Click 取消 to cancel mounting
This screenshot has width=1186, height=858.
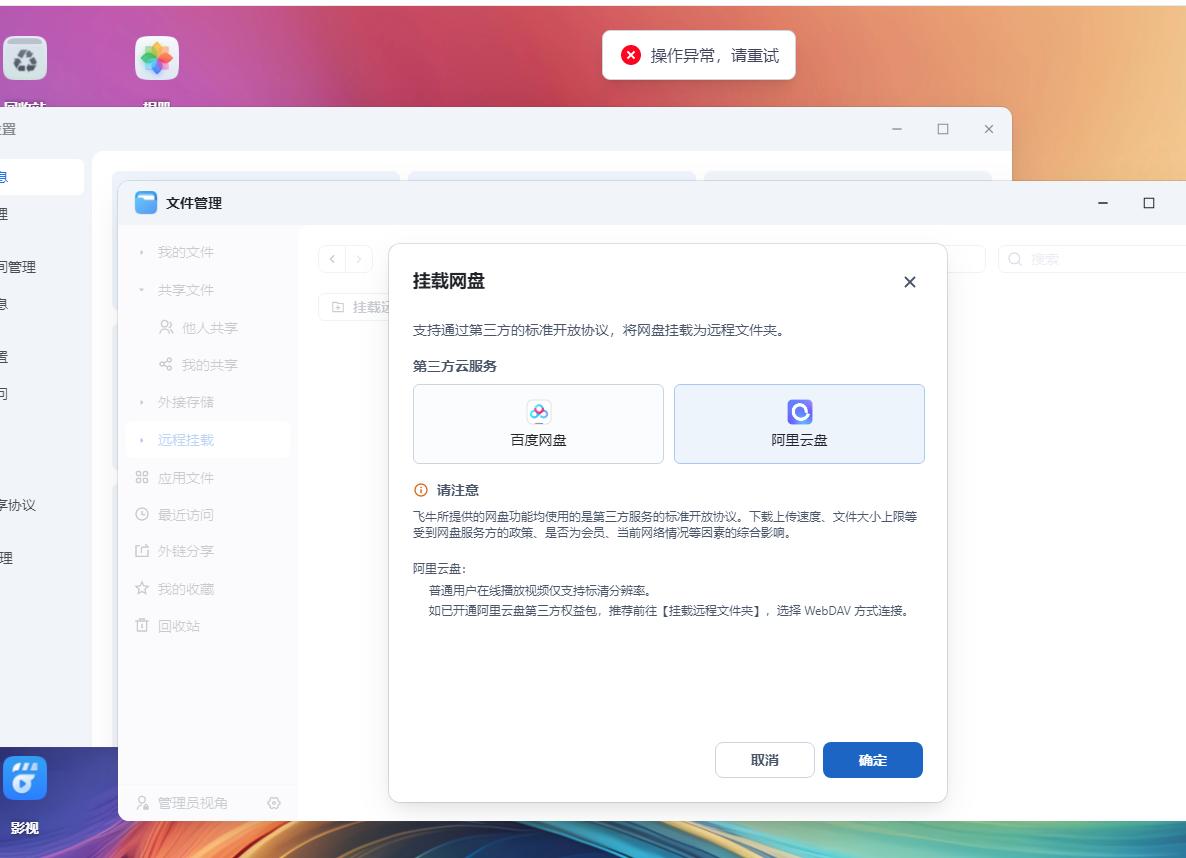(x=765, y=760)
